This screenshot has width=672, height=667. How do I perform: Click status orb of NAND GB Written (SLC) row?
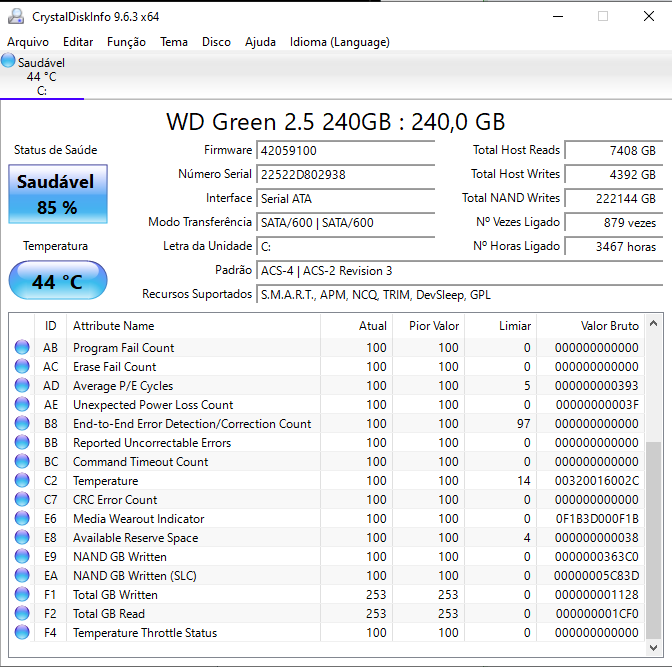(x=22, y=575)
